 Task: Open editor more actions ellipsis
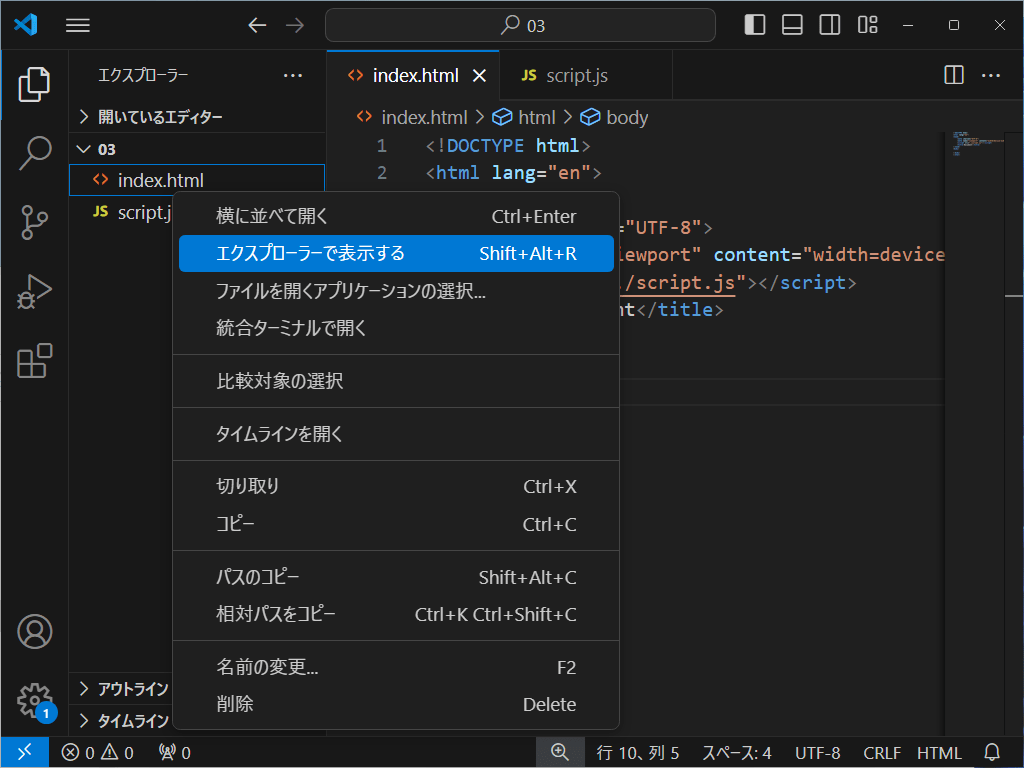[x=991, y=75]
